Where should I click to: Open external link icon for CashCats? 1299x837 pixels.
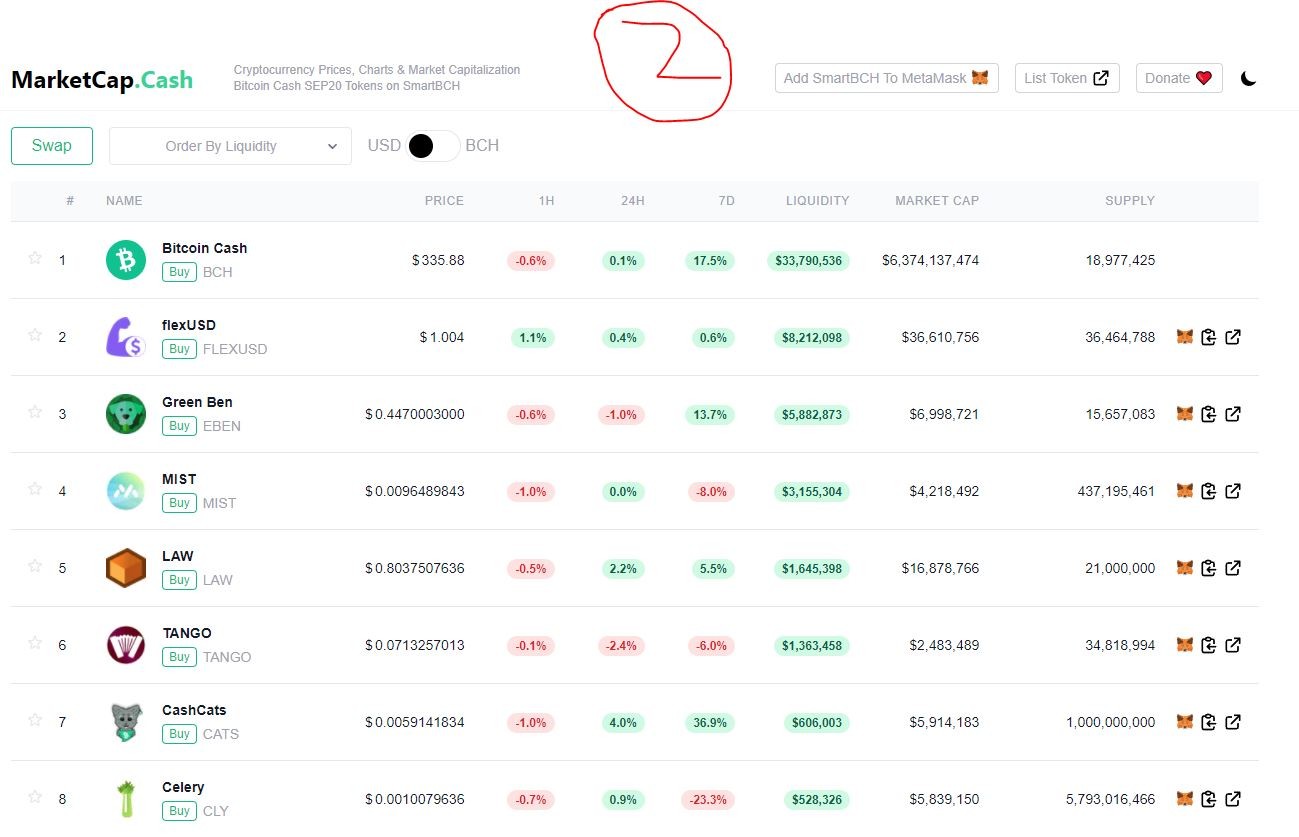1233,722
